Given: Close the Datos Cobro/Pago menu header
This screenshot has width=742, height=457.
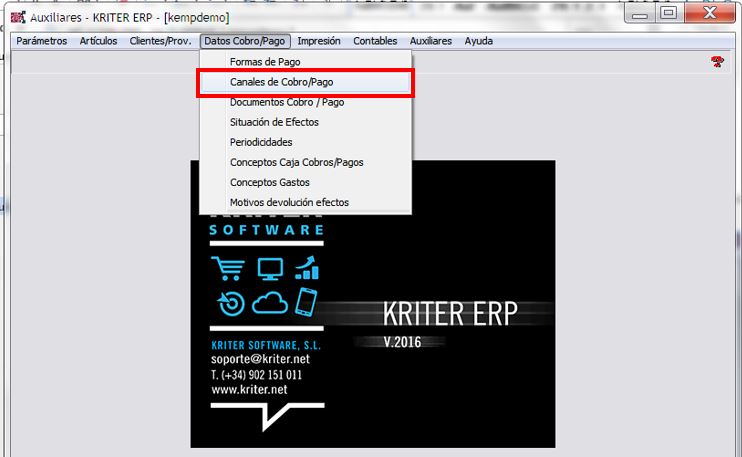Looking at the screenshot, I should 245,41.
